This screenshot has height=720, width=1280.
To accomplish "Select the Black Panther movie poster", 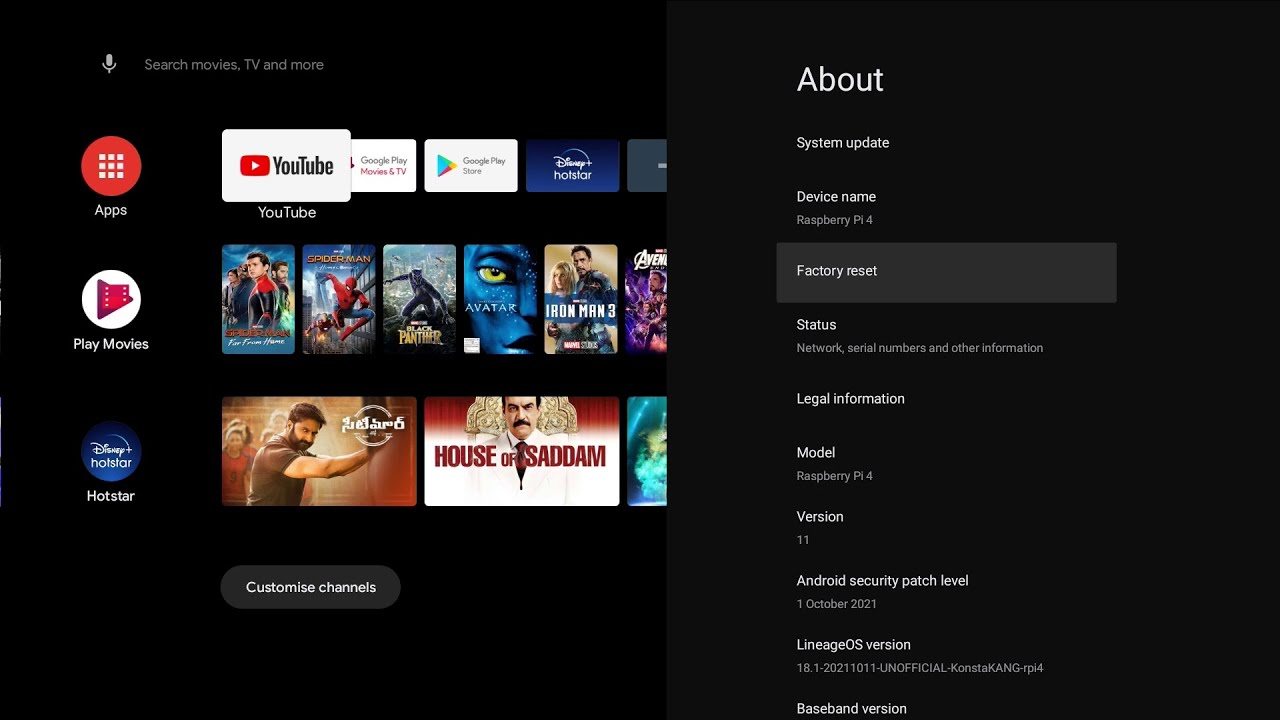I will click(x=419, y=299).
